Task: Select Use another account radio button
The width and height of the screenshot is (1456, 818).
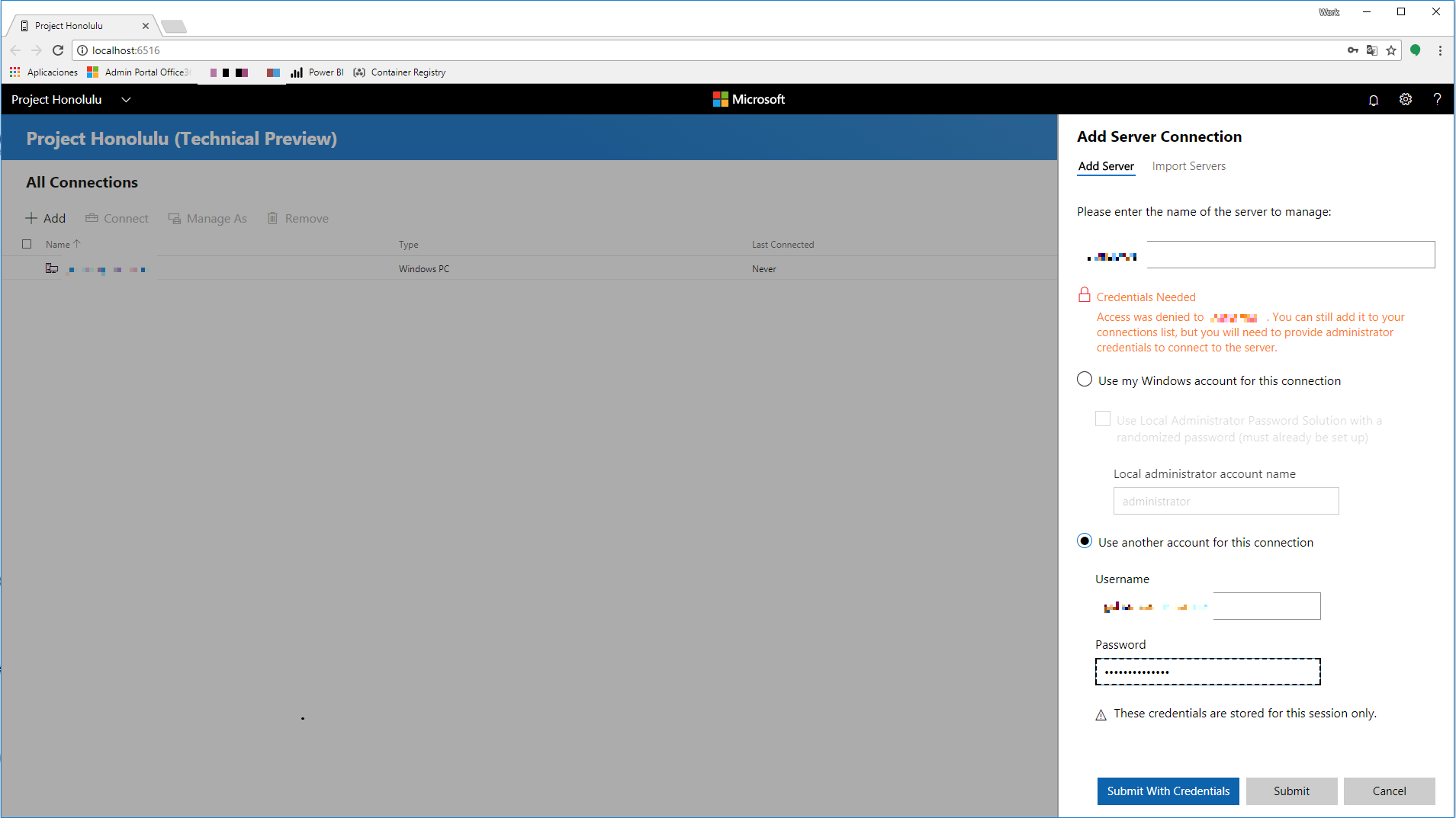Action: pos(1084,541)
